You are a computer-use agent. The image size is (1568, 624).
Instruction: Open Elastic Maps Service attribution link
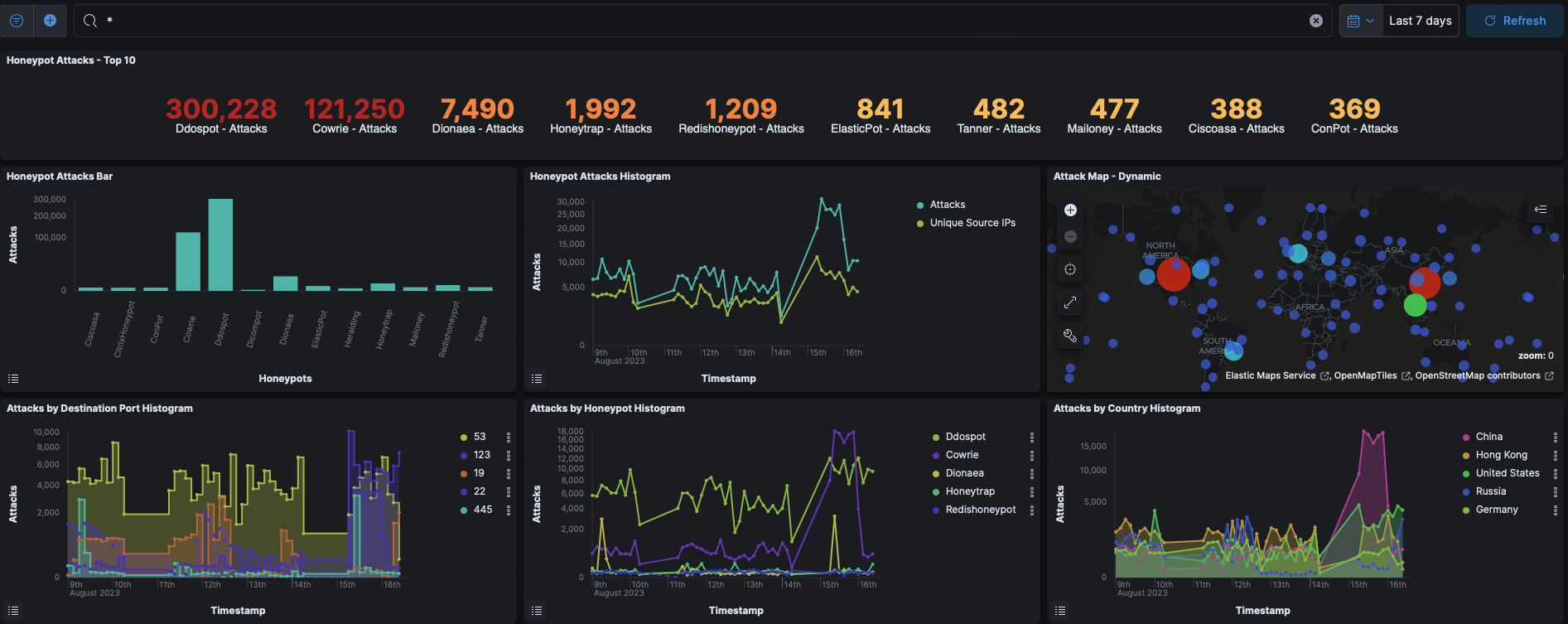coord(1277,375)
